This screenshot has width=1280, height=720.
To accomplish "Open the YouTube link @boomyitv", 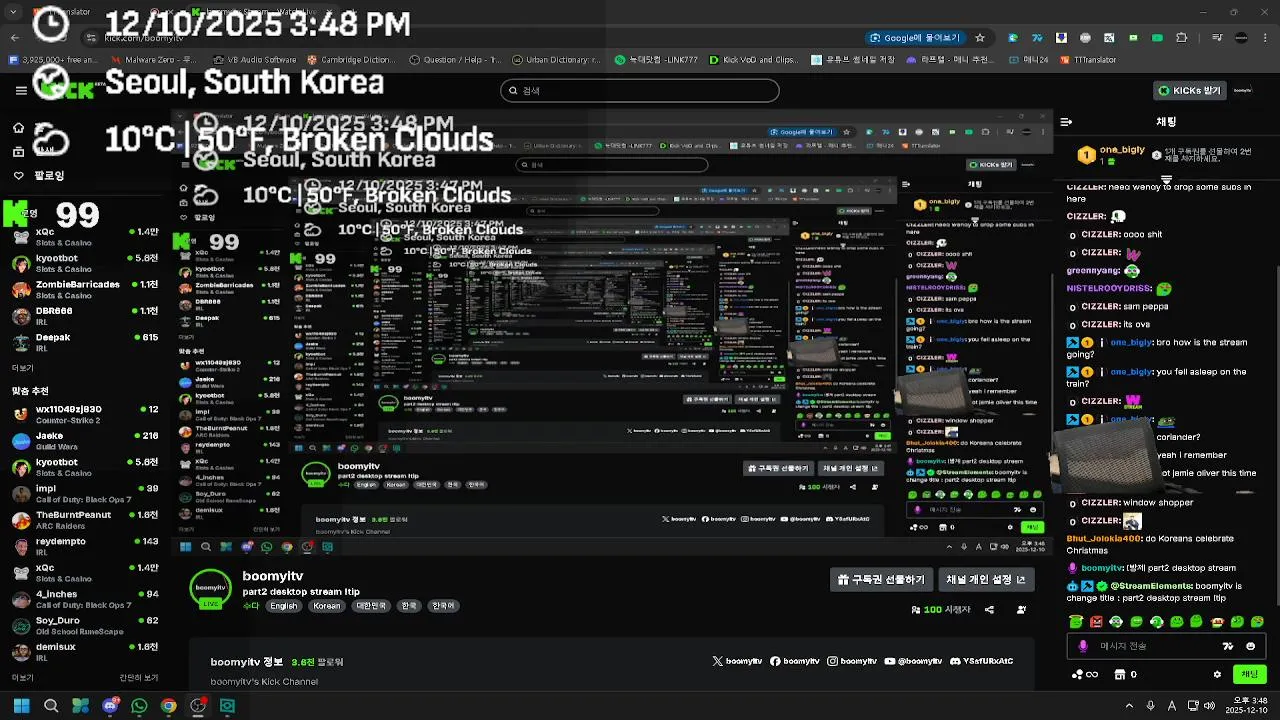I will coord(913,661).
